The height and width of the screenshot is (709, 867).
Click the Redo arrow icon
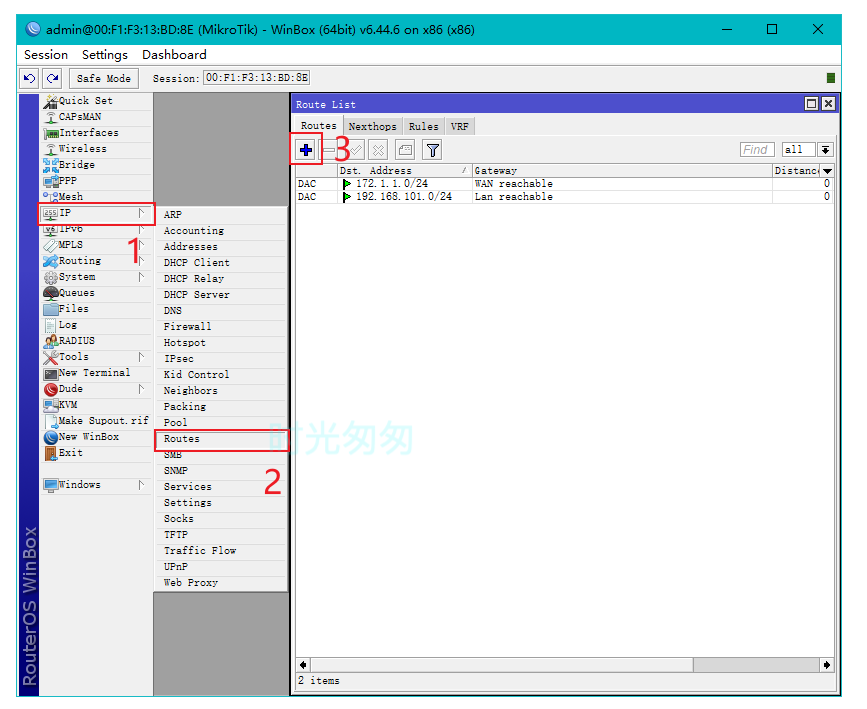coord(53,78)
